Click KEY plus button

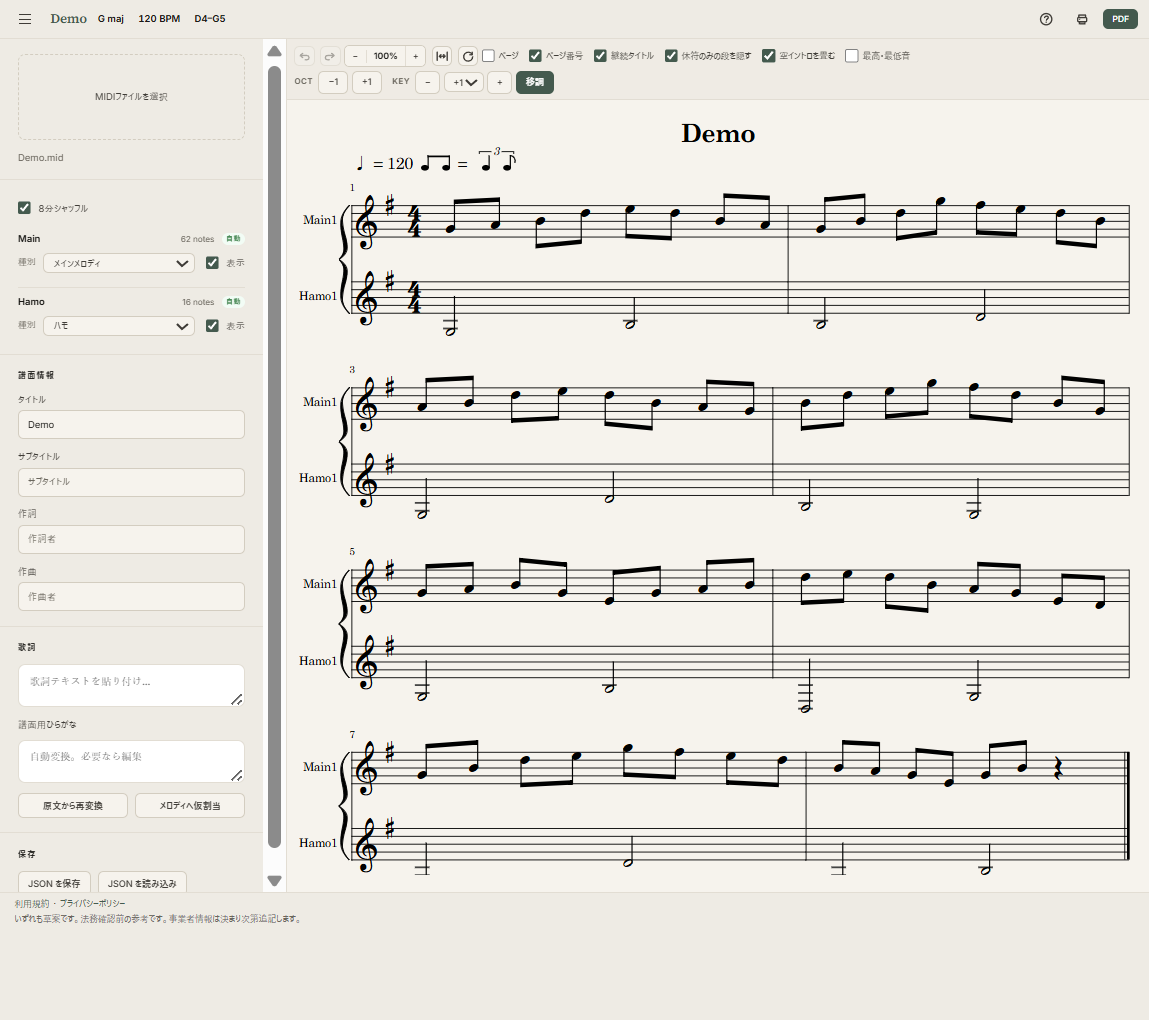click(500, 82)
